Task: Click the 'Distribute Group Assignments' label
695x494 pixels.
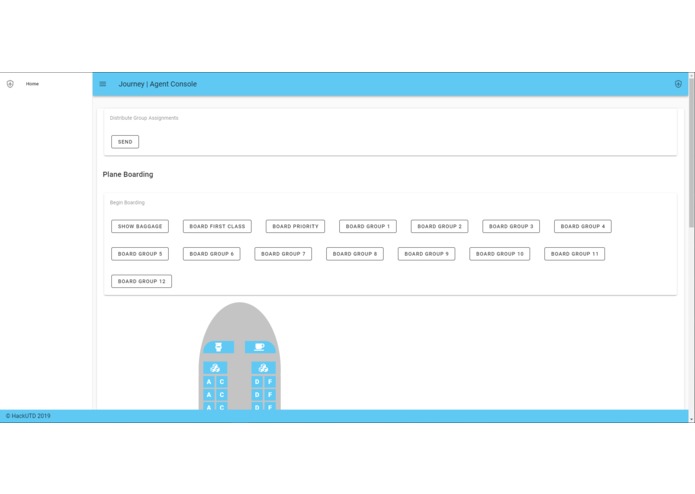Action: tap(144, 118)
